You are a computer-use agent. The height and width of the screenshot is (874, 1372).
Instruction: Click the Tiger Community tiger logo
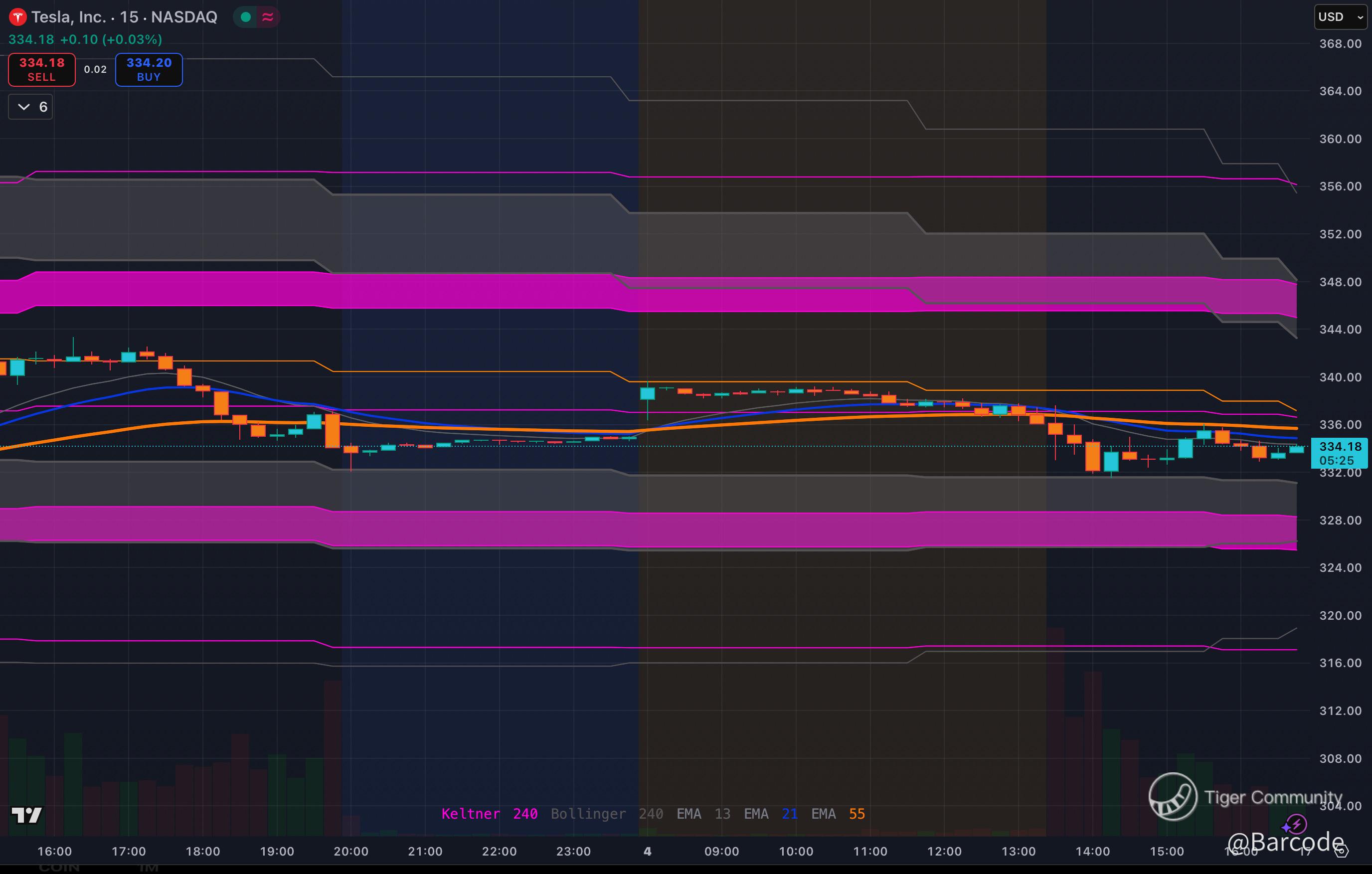[1172, 797]
